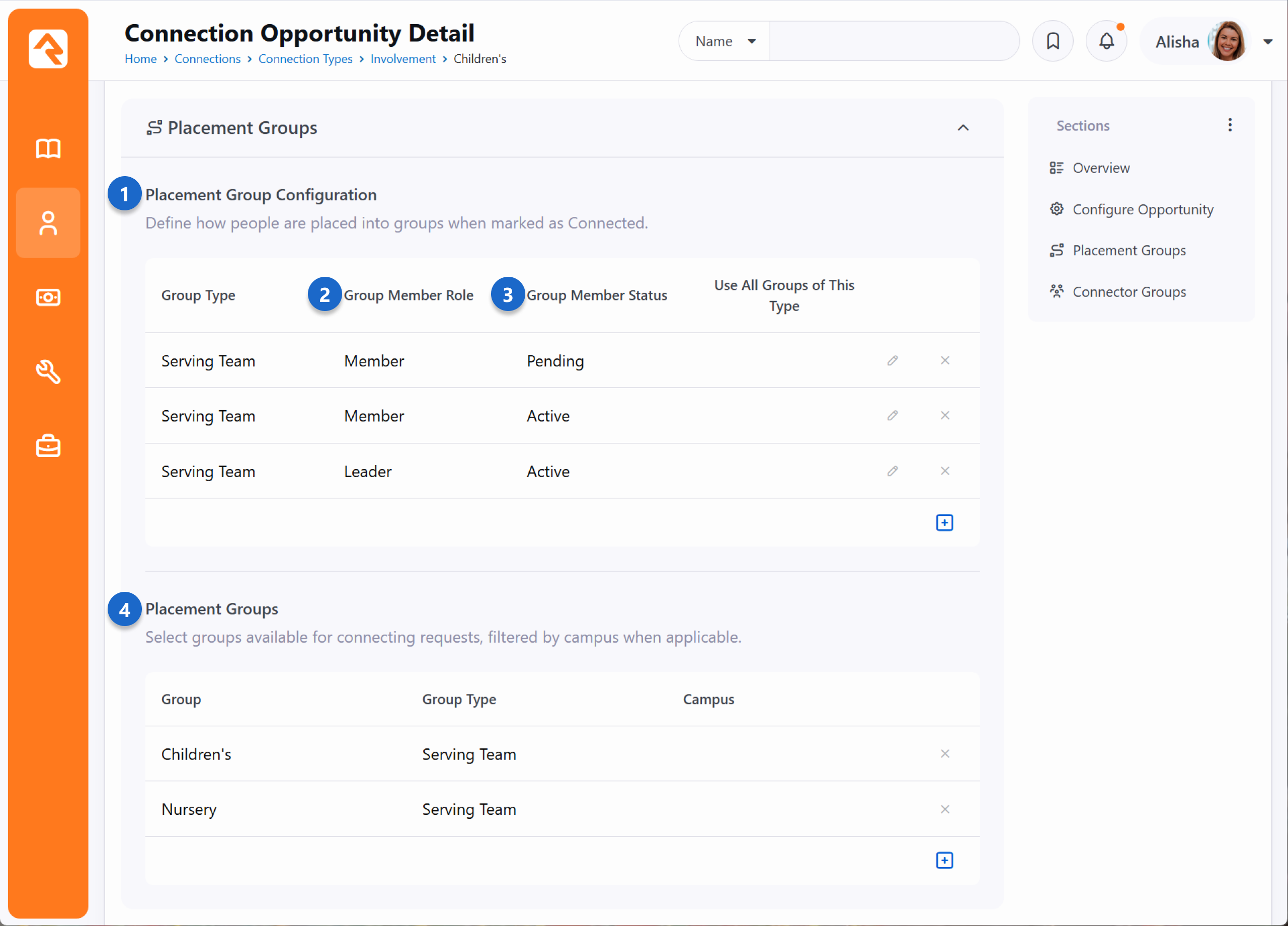The height and width of the screenshot is (926, 1288).
Task: Open the Sections three-dot menu
Action: 1230,125
